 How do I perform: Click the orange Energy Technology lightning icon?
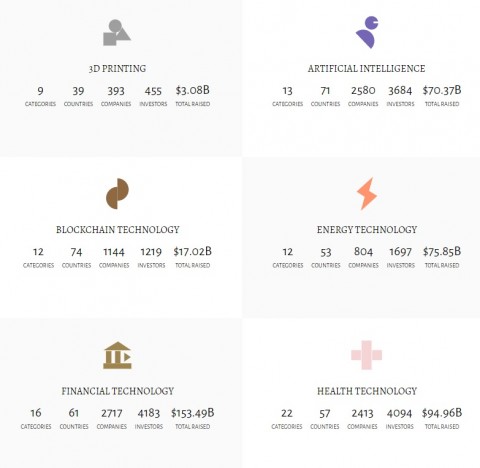pos(367,194)
